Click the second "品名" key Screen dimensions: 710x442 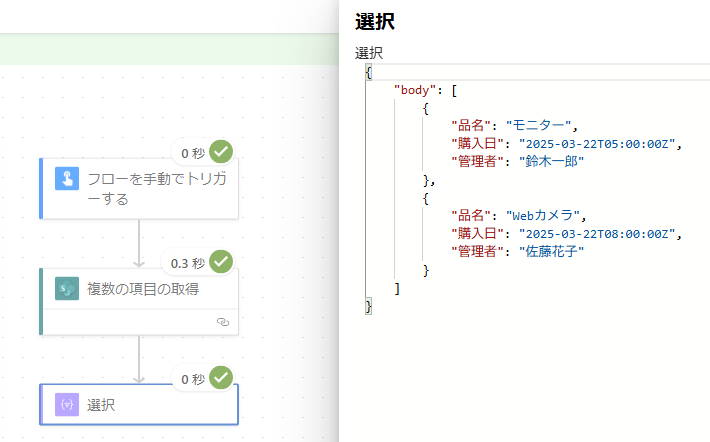[x=471, y=215]
